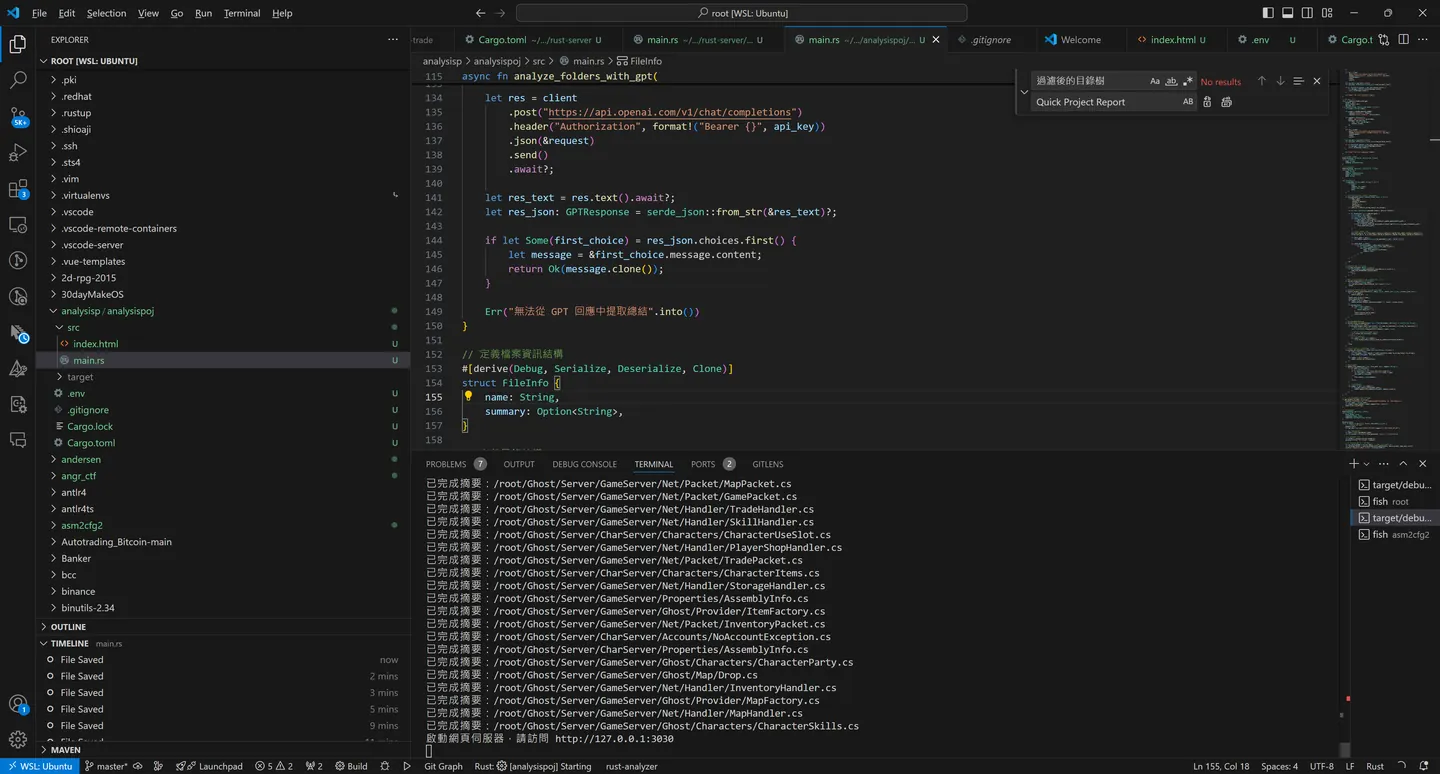Open the Remote Explorer view
Image resolution: width=1440 pixels, height=774 pixels.
coord(18,225)
